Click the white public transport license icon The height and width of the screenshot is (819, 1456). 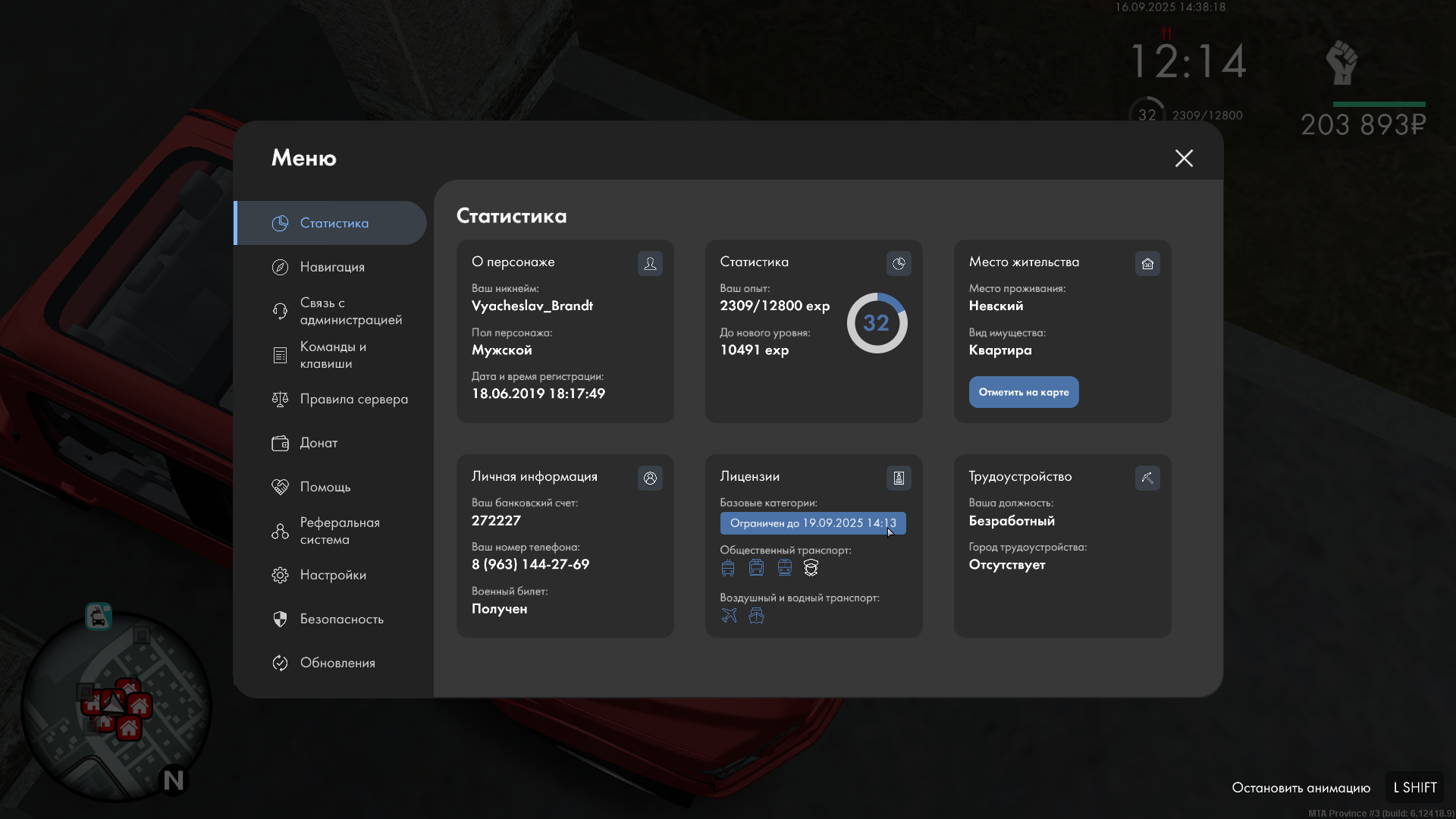811,568
